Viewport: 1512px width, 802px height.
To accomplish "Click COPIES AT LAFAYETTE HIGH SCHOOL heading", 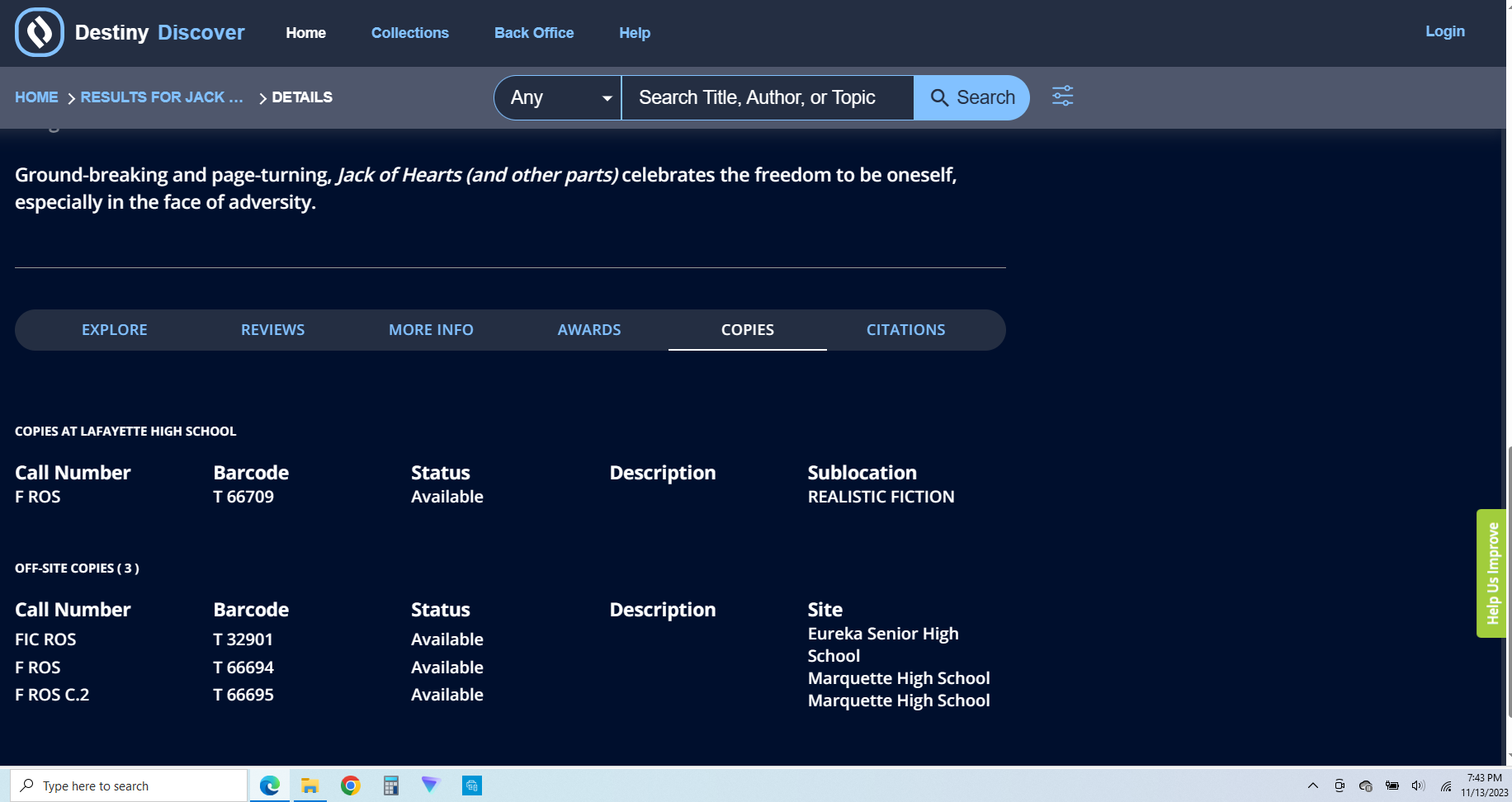I will [125, 432].
